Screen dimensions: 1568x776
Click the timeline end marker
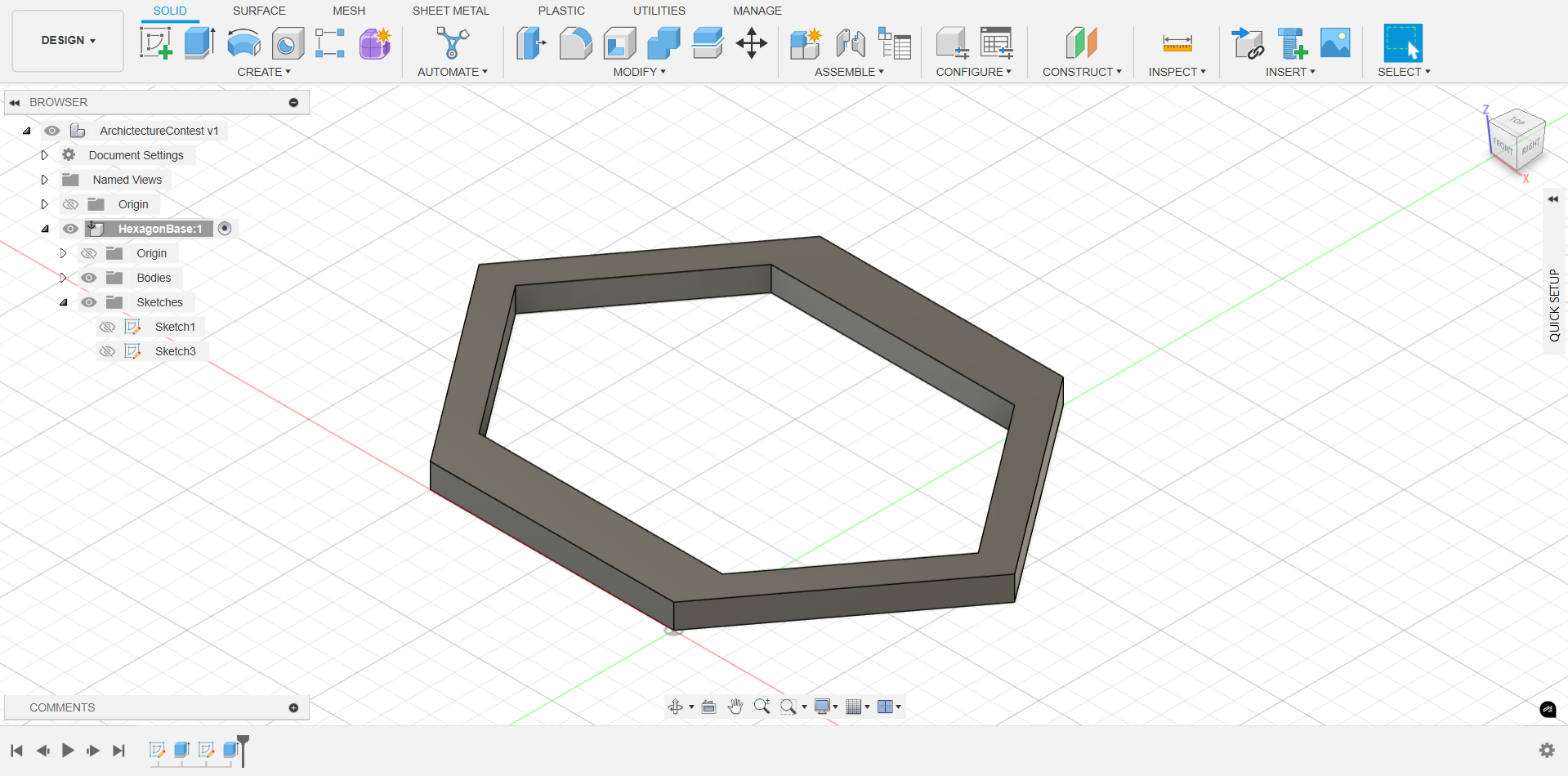point(243,750)
